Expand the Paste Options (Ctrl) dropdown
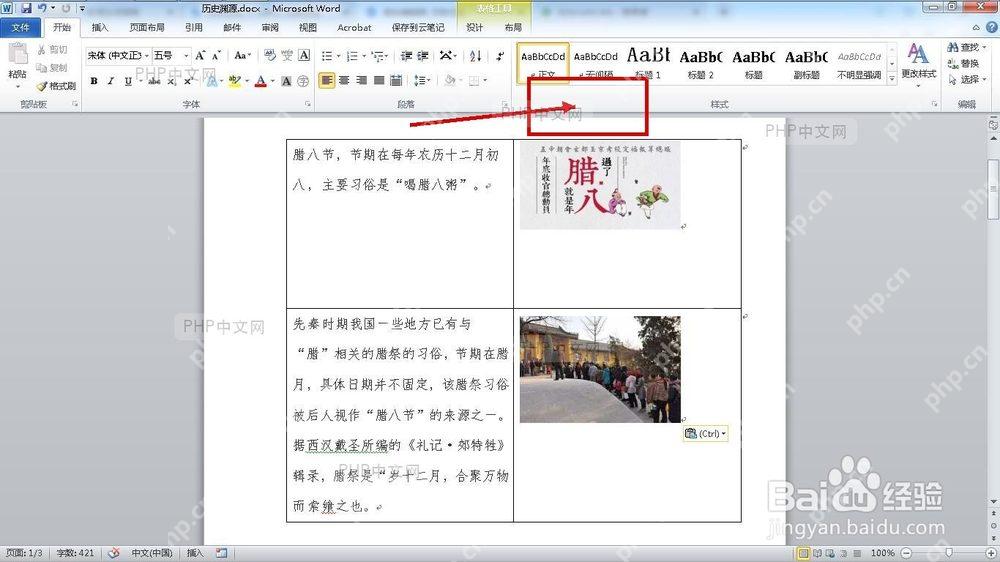This screenshot has width=1000, height=562. [x=705, y=433]
